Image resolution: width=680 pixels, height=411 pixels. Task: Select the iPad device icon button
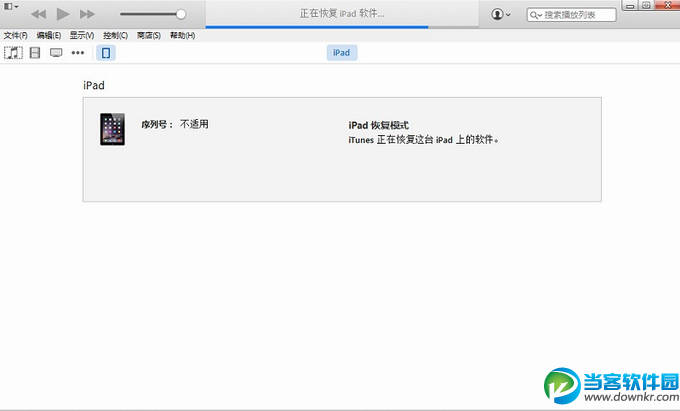coord(106,53)
